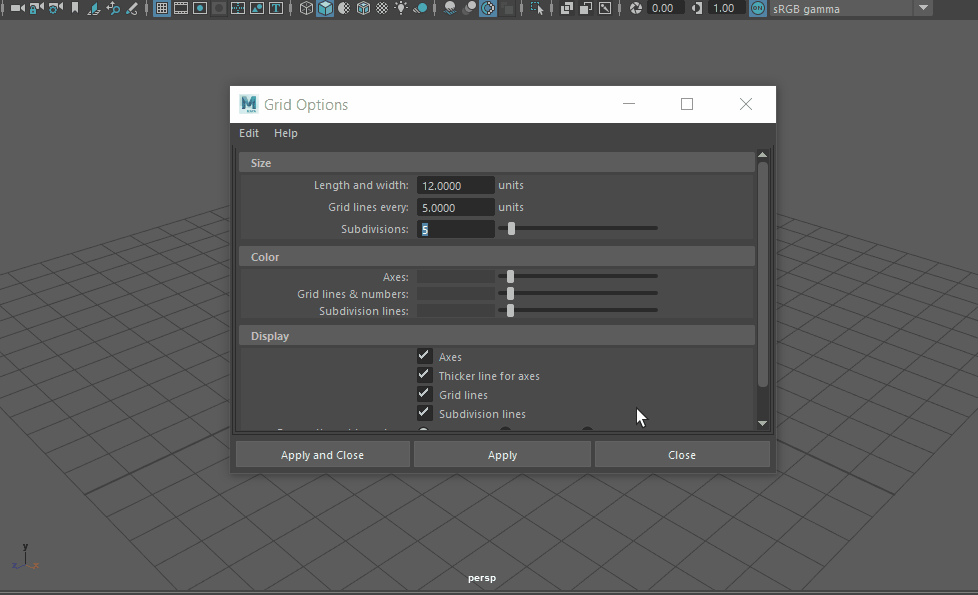Disable the Subdivision lines checkbox
The width and height of the screenshot is (978, 595).
click(x=424, y=413)
